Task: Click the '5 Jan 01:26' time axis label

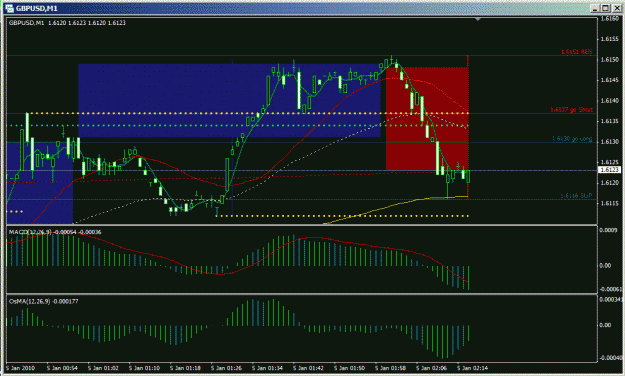Action: coord(227,368)
